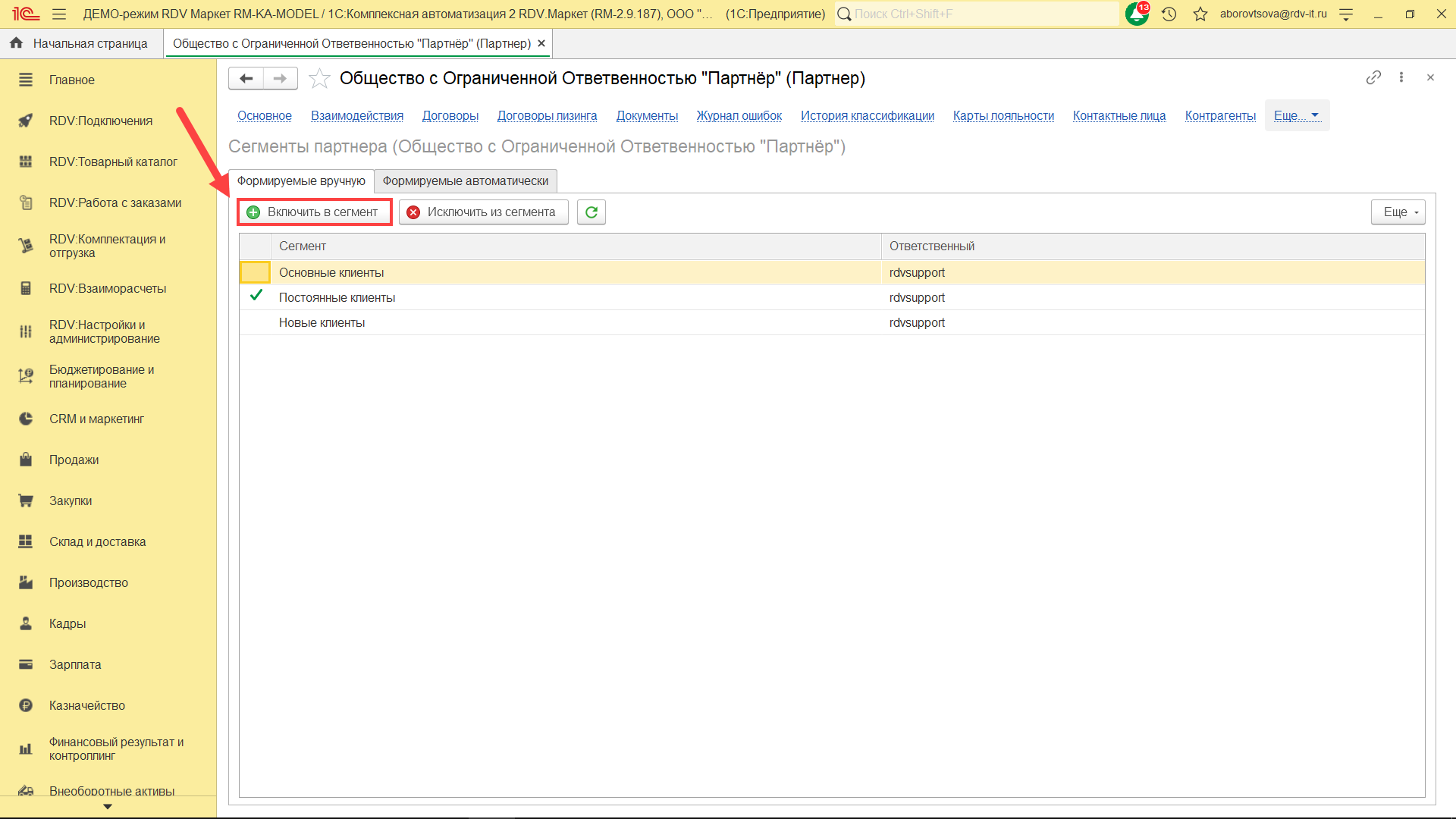Add partner page to favorites star
The image size is (1456, 819).
coord(320,78)
